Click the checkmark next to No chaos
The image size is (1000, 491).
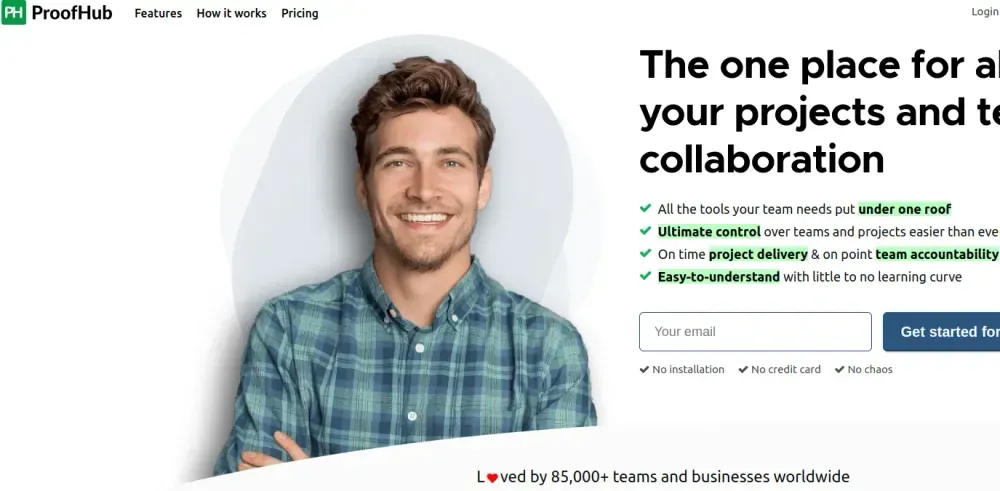pyautogui.click(x=839, y=369)
